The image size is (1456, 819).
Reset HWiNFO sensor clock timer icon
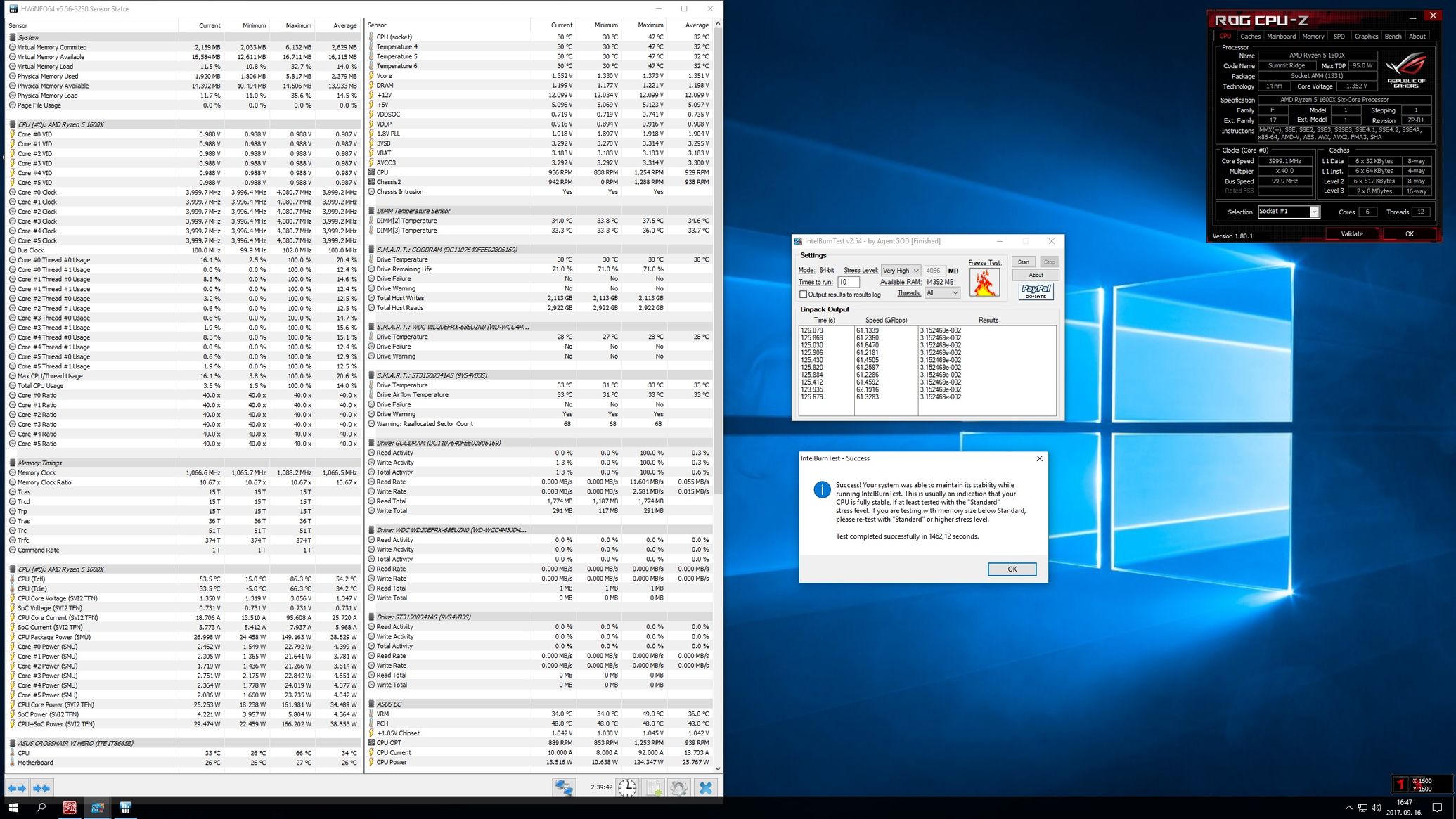pyautogui.click(x=627, y=788)
